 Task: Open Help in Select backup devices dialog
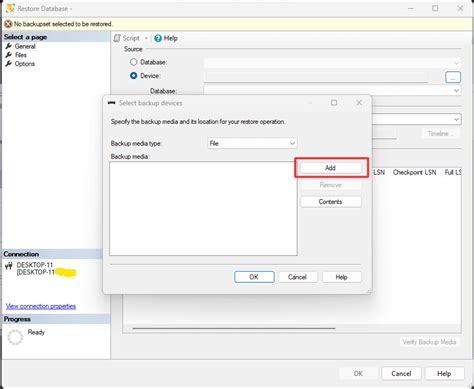pos(341,277)
